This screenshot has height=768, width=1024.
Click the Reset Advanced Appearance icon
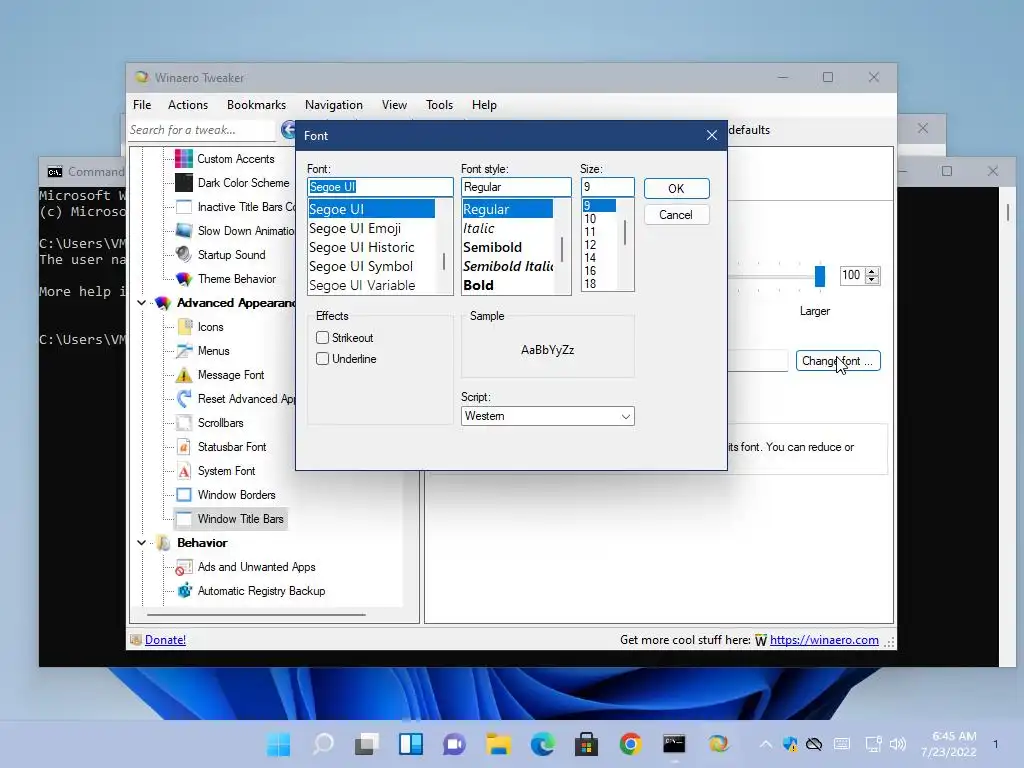184,399
